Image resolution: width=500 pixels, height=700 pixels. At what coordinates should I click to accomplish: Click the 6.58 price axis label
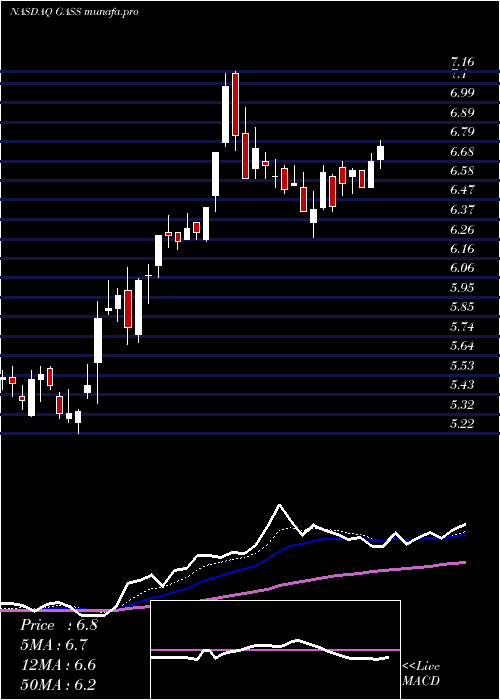tap(462, 171)
